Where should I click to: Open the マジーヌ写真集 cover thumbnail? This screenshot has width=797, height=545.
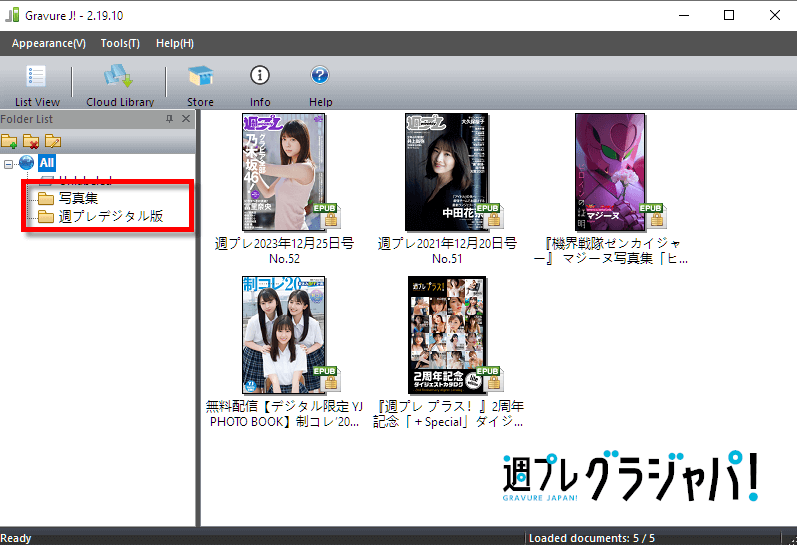click(610, 172)
